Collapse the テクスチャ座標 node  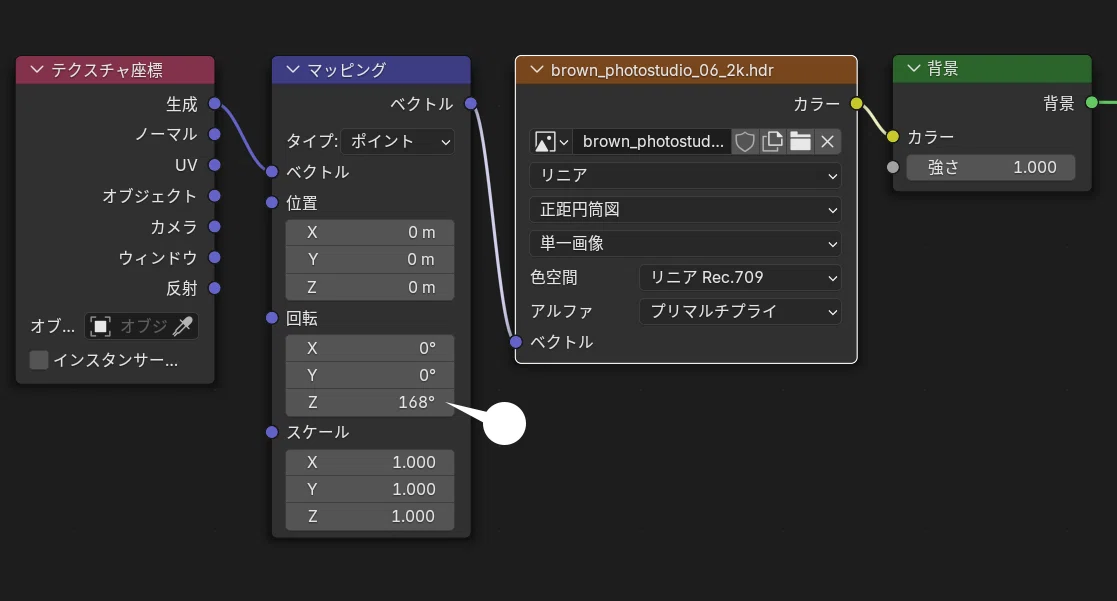coord(37,70)
